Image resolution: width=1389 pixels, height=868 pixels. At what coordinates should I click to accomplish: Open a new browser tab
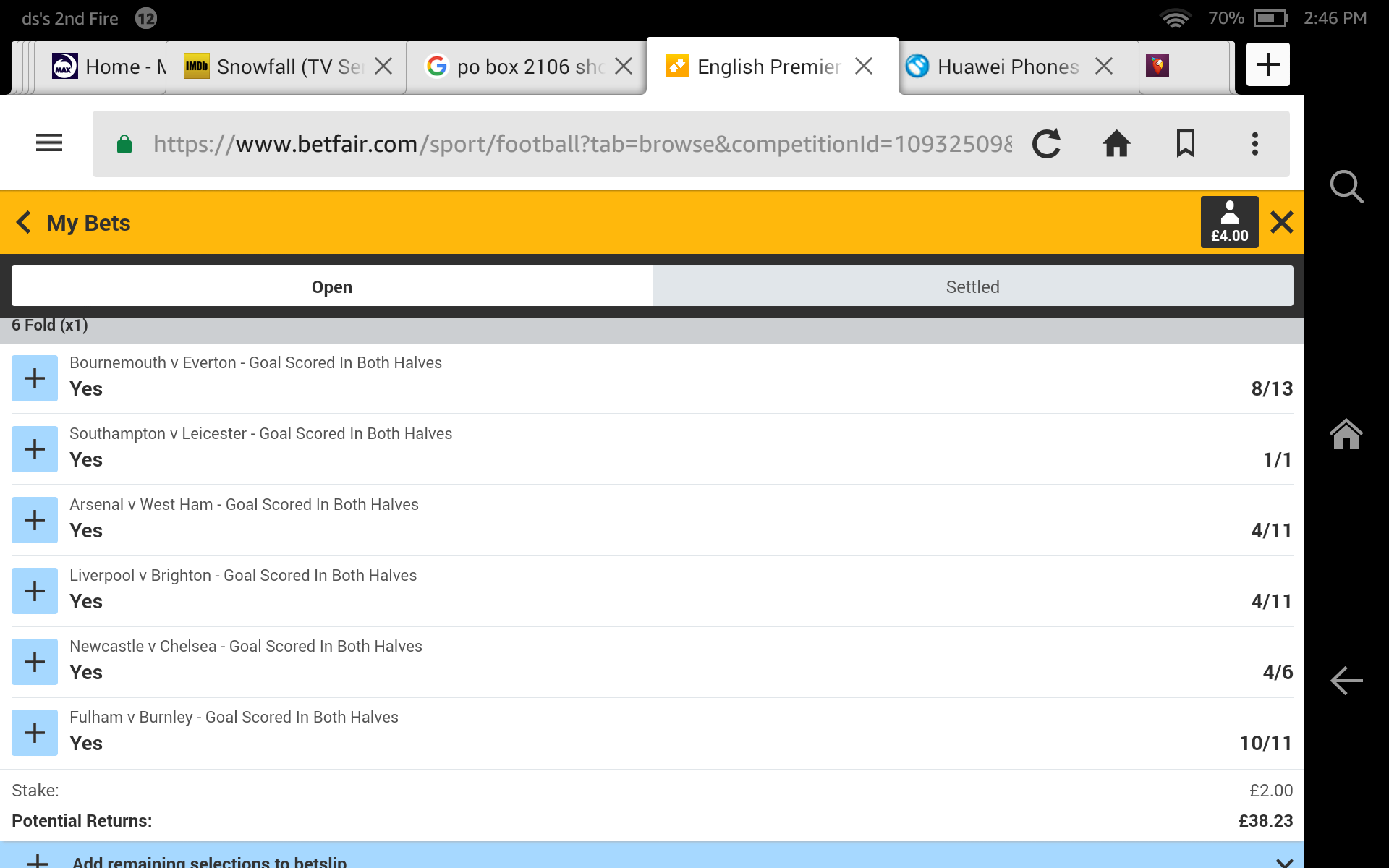coord(1267,65)
